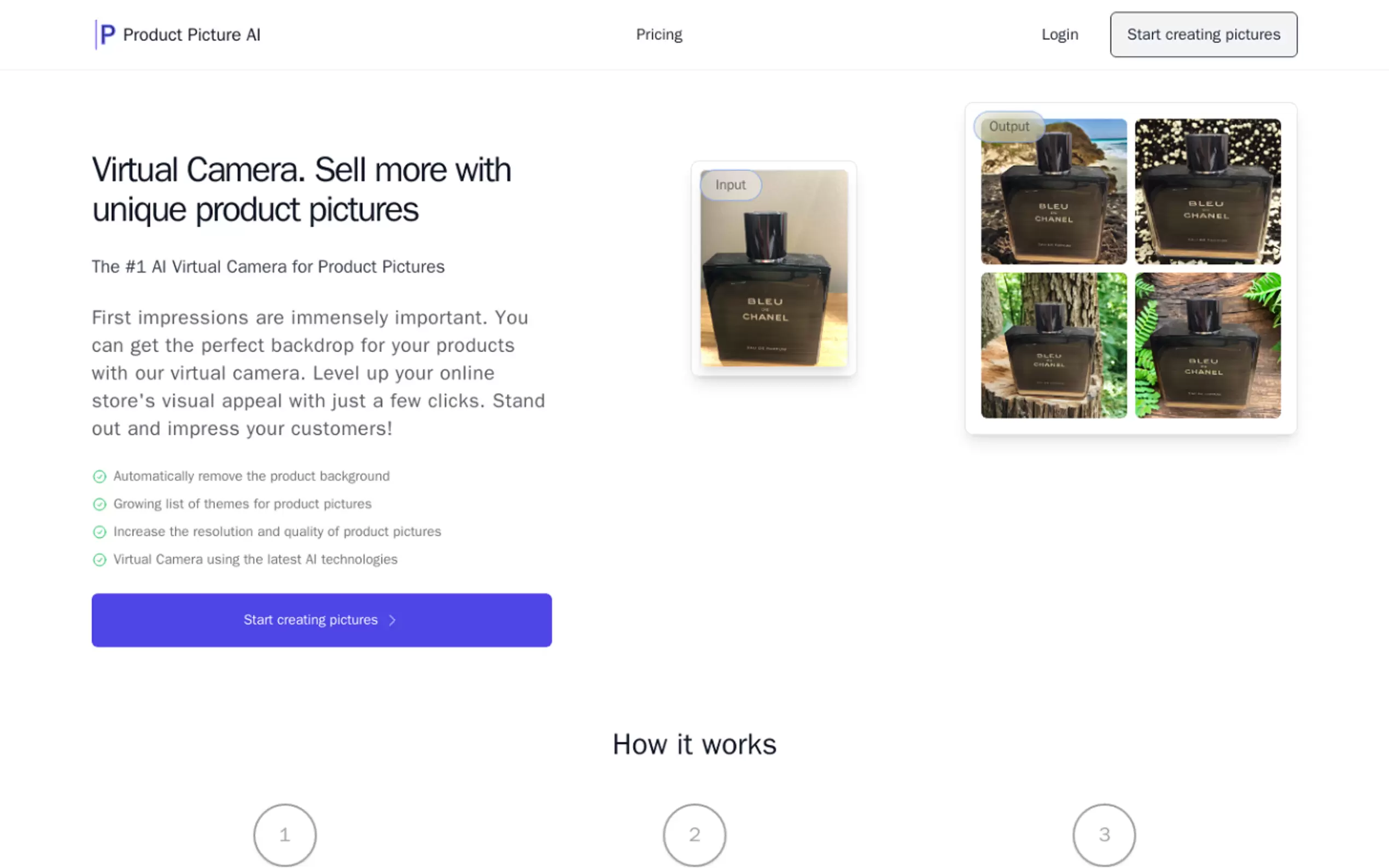
Task: Click the Input label badge
Action: 731,185
